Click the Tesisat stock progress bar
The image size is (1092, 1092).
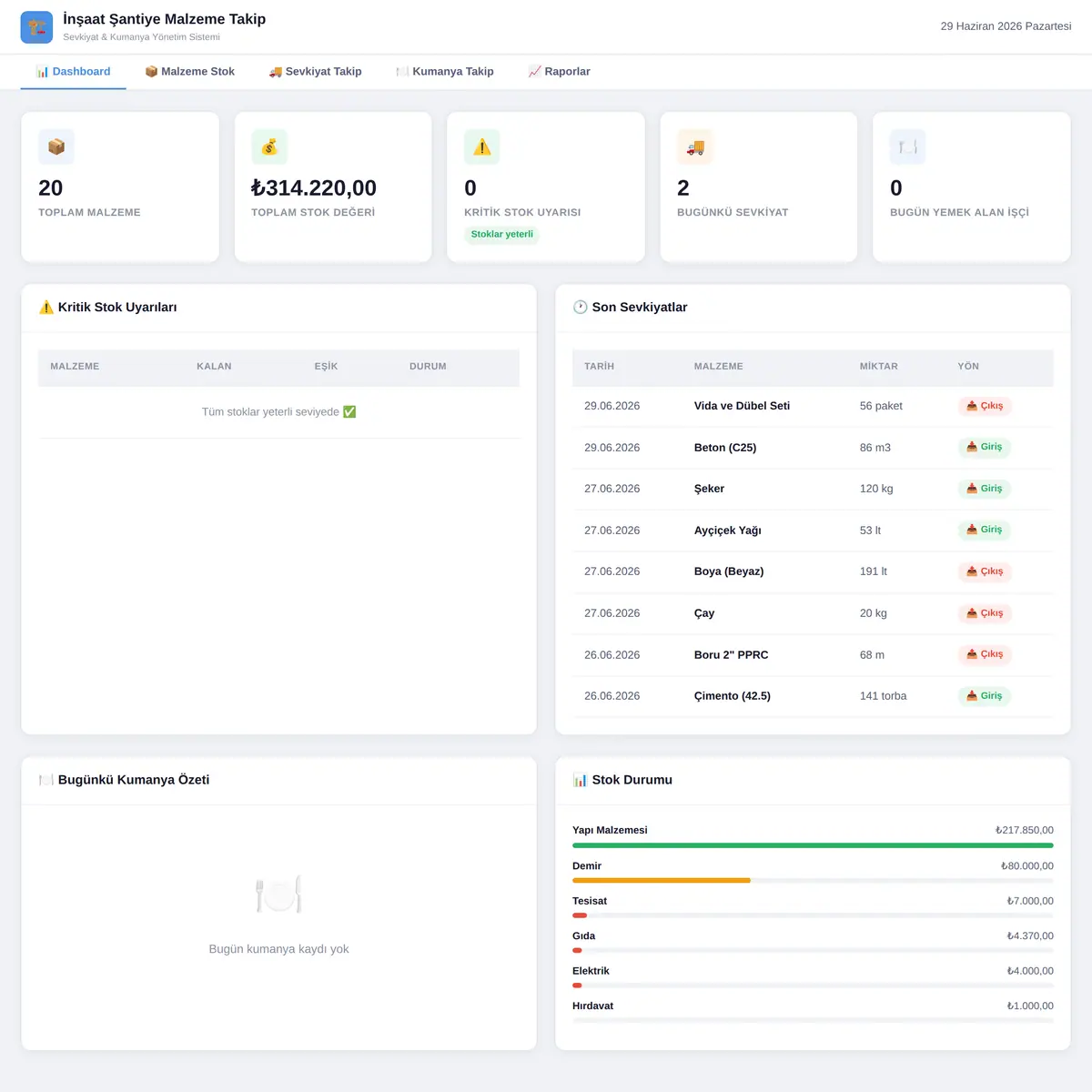tap(813, 915)
